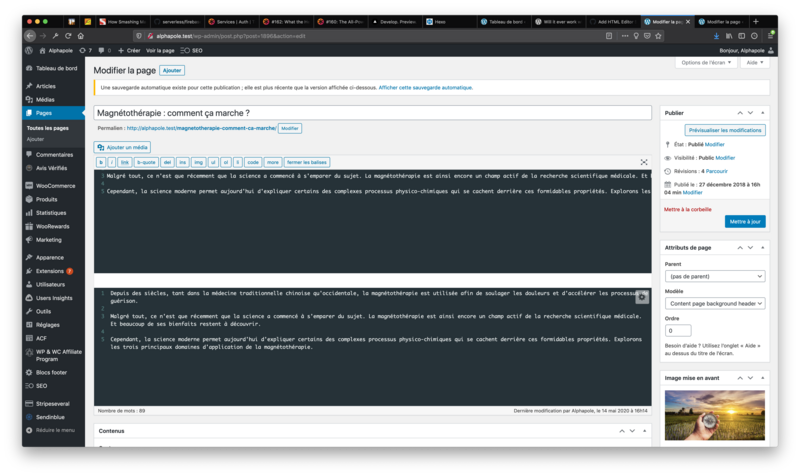Open the Modèle dropdown
Image resolution: width=800 pixels, height=476 pixels.
[715, 303]
